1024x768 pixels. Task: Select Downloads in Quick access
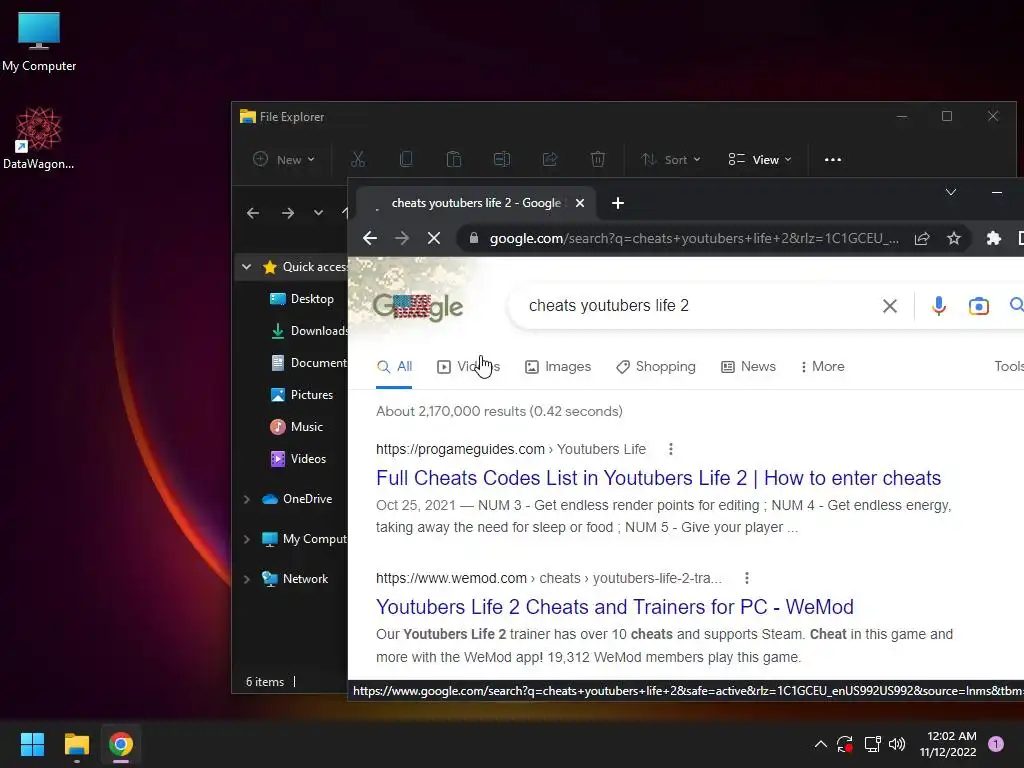(x=308, y=330)
